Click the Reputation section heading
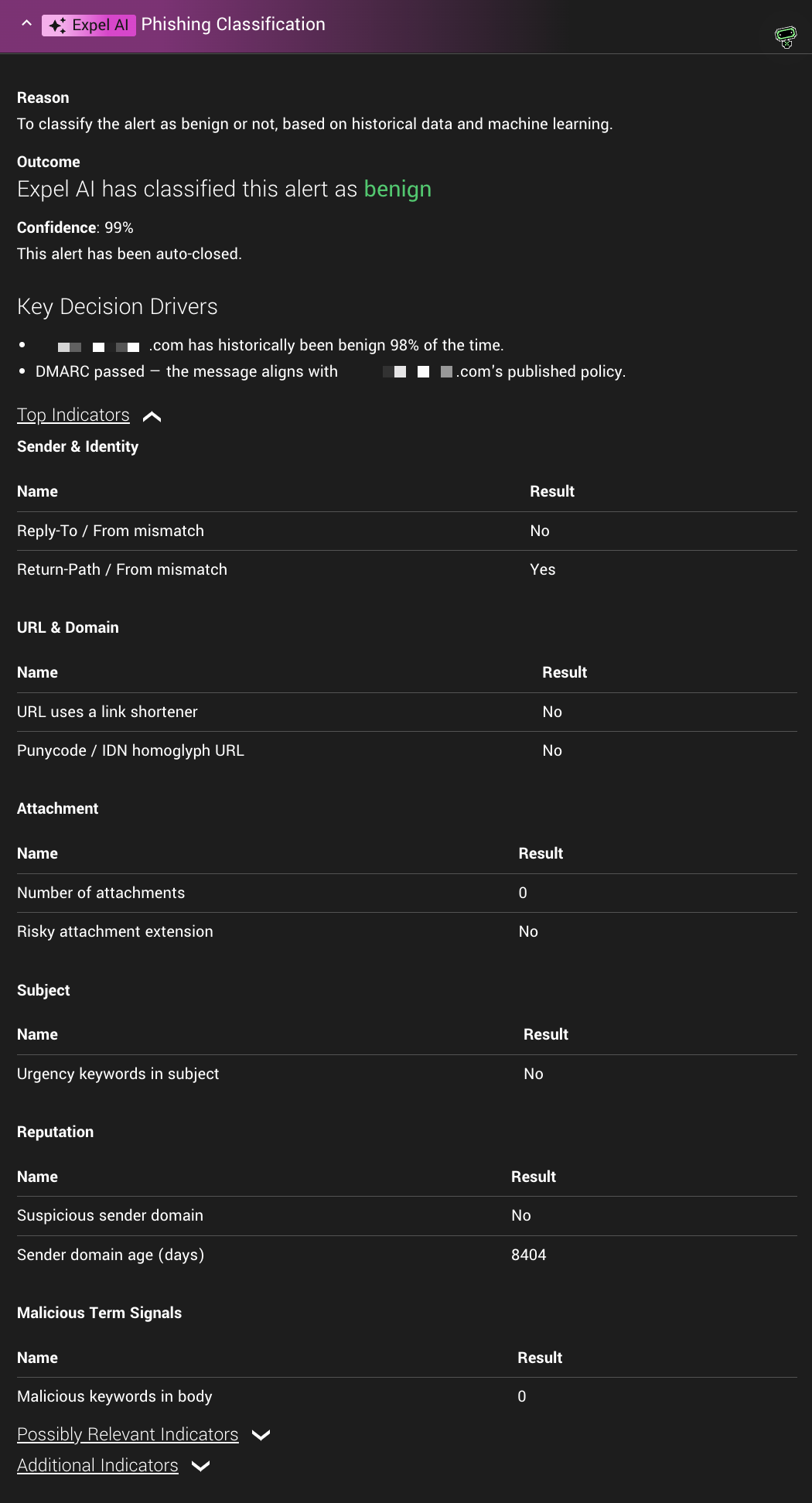The height and width of the screenshot is (1503, 812). [x=55, y=1132]
